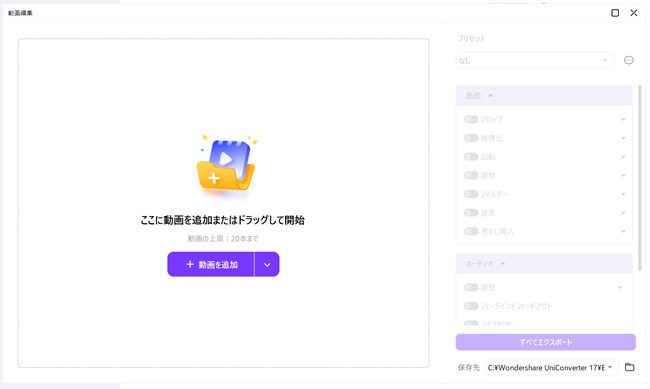This screenshot has height=389, width=650.
Task: Expand 調整 row arrow in the 動画 section
Action: tap(623, 175)
